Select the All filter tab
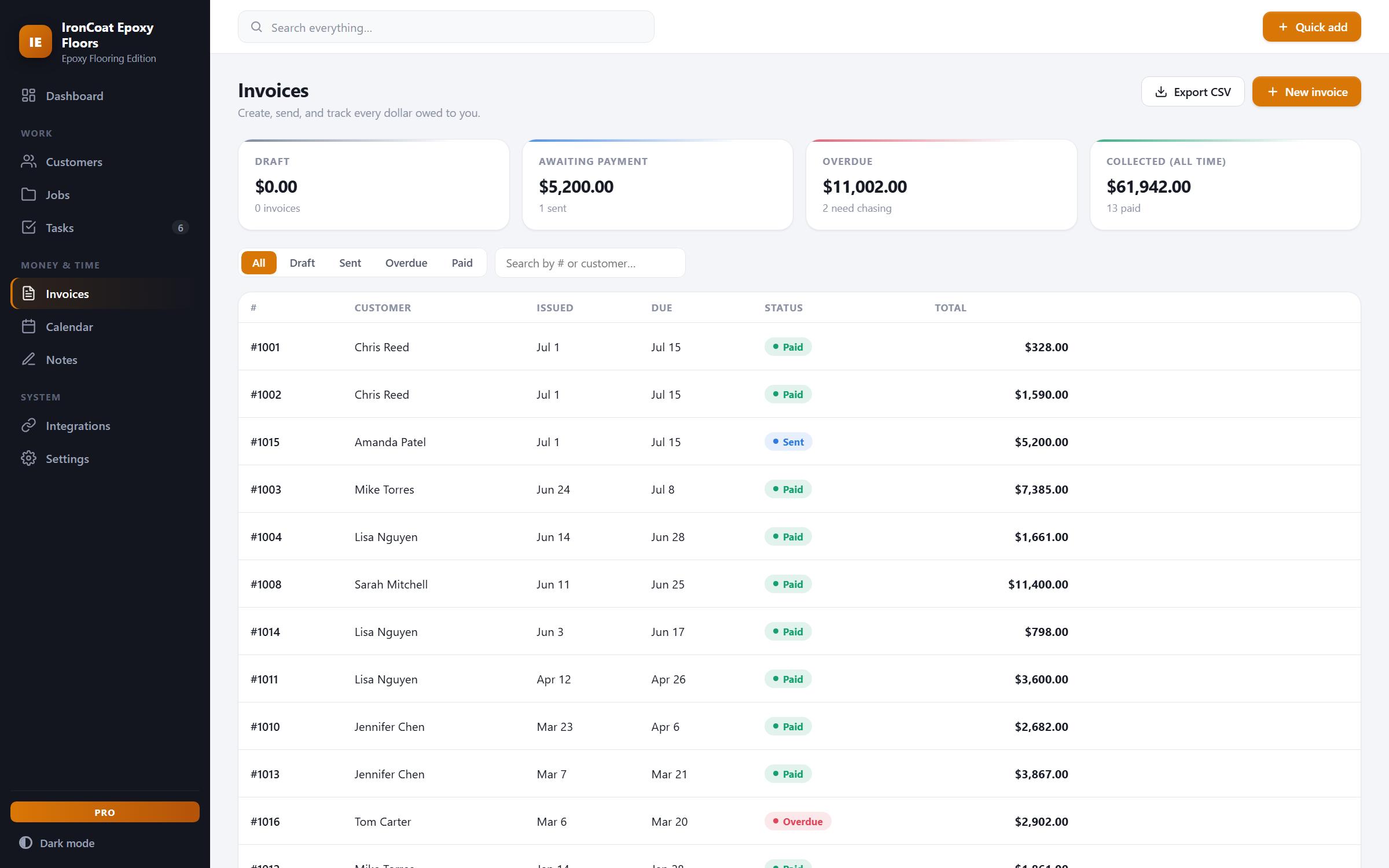1389x868 pixels. click(x=259, y=263)
